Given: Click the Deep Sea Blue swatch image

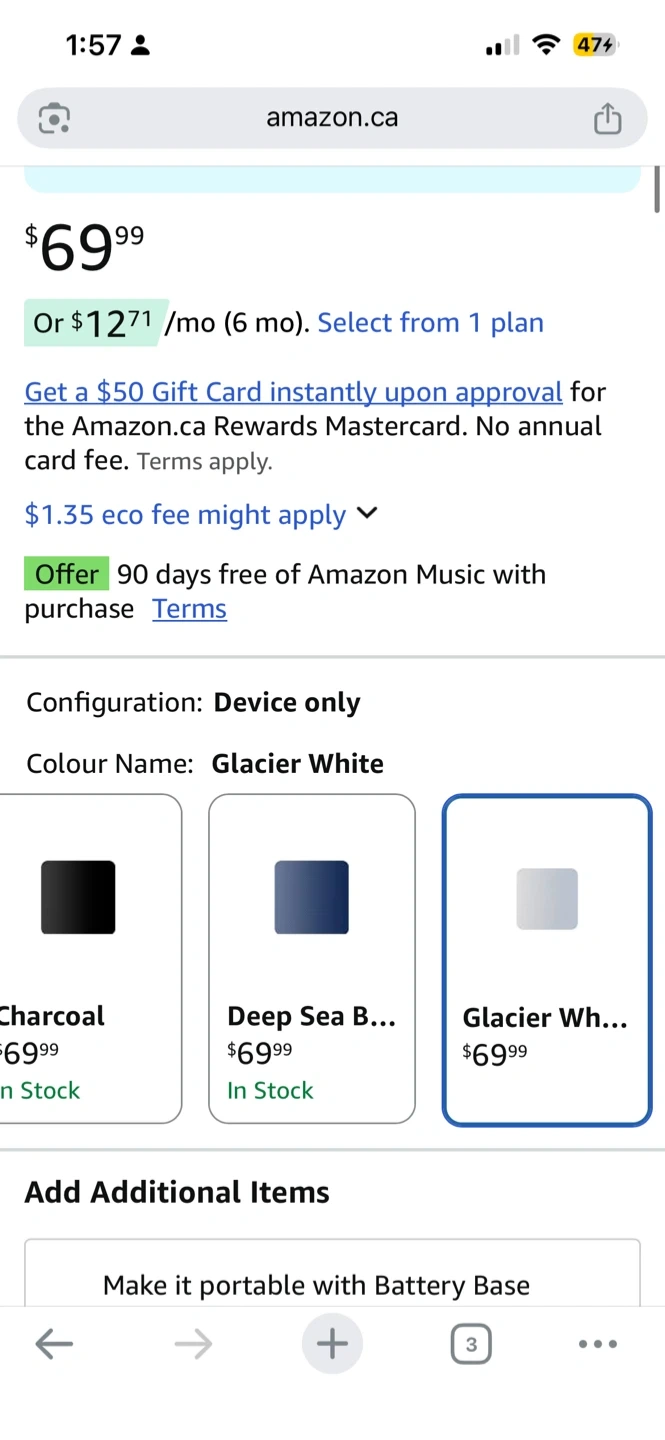Looking at the screenshot, I should point(312,897).
